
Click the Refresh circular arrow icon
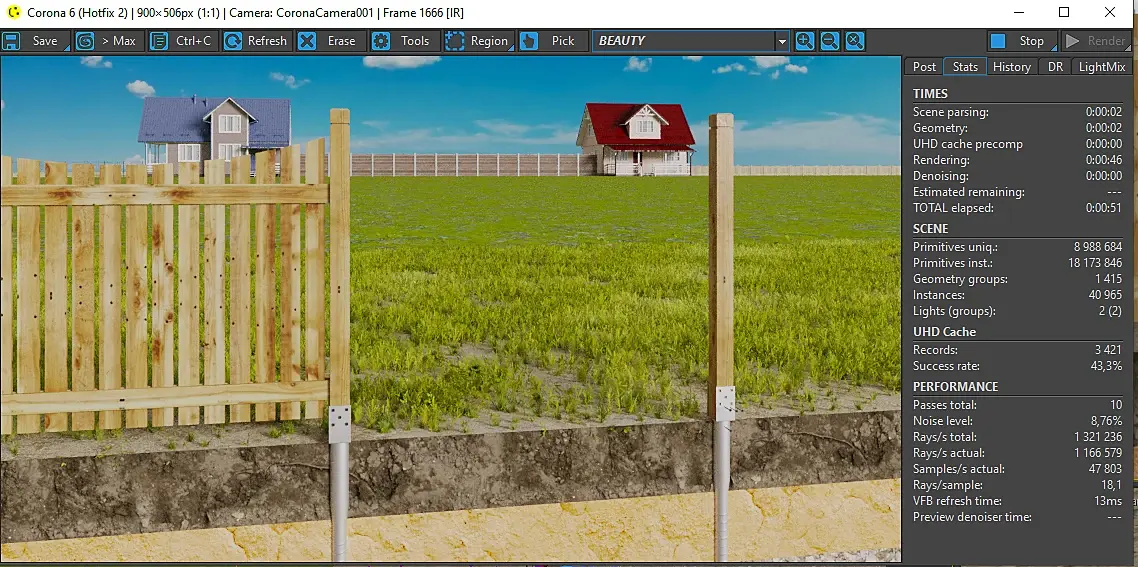[x=232, y=41]
